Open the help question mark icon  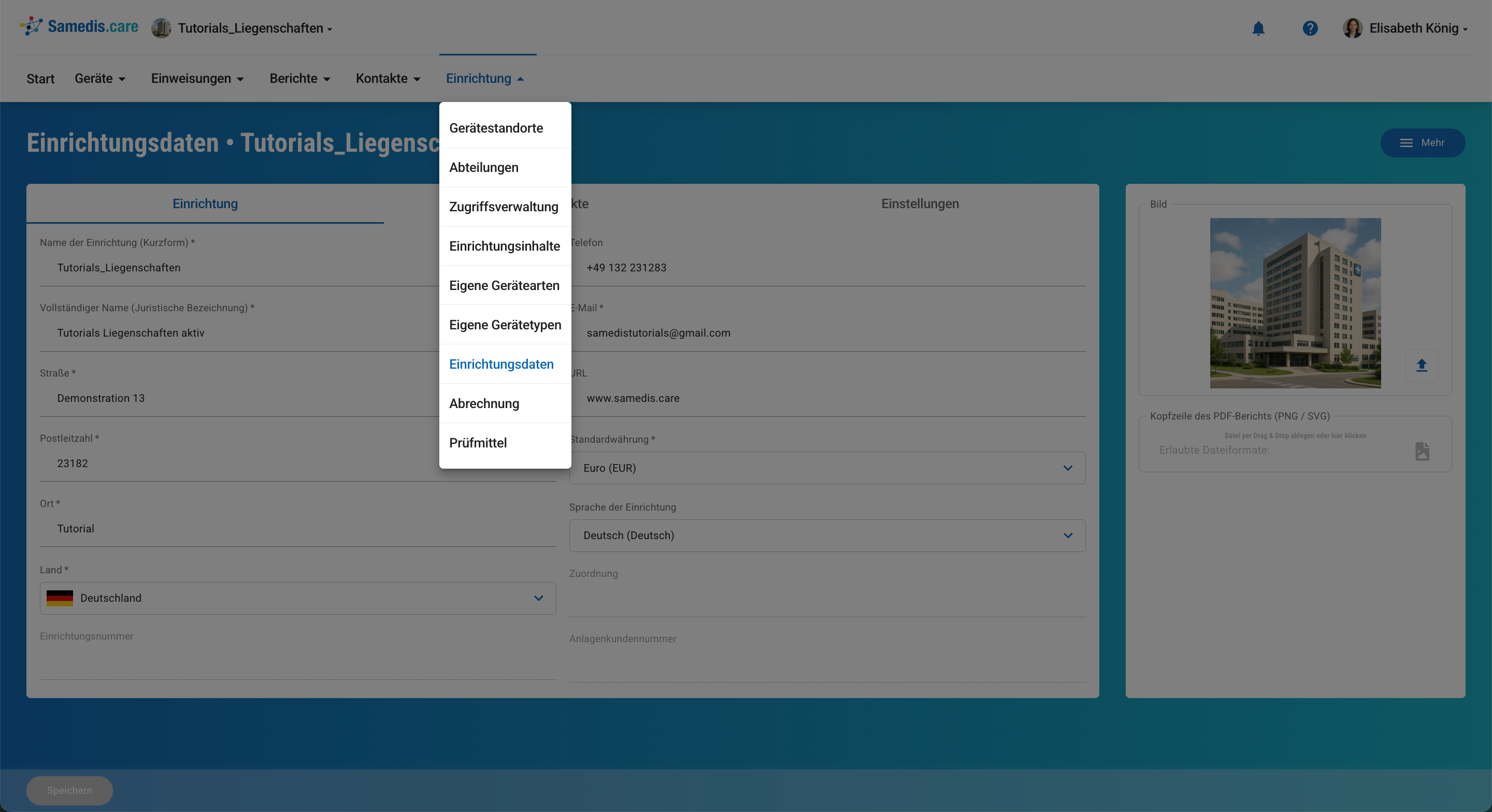pos(1310,28)
